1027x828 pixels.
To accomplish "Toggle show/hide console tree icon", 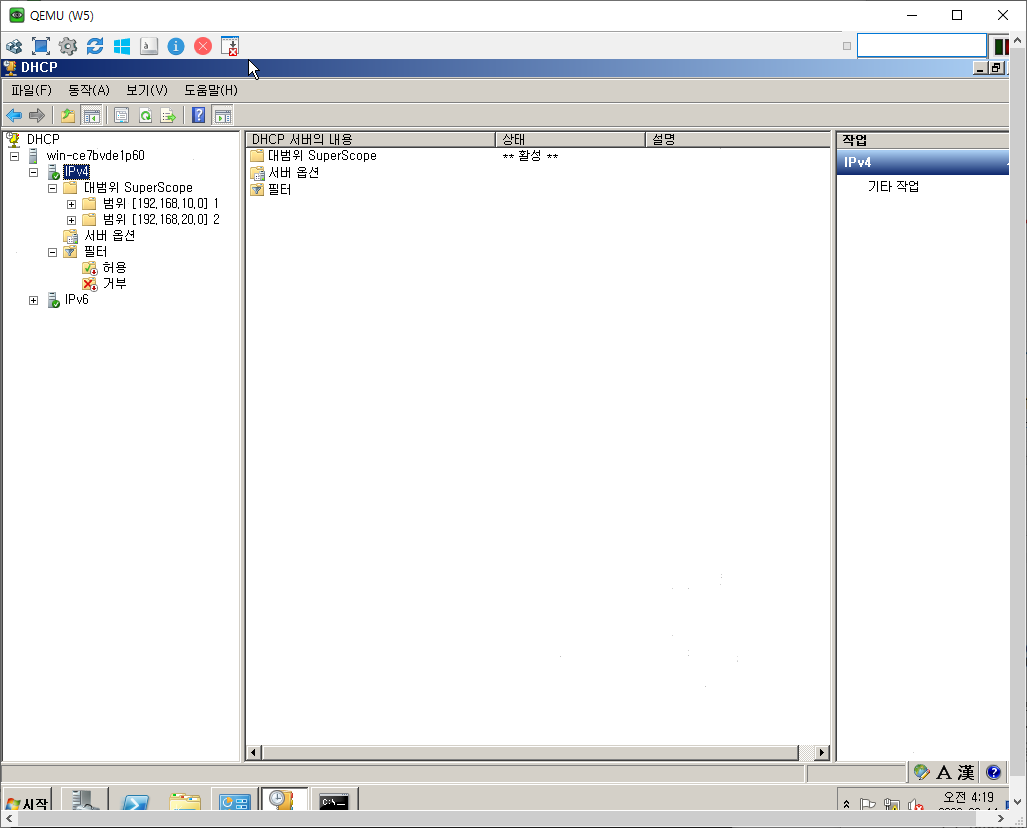I will (x=91, y=116).
